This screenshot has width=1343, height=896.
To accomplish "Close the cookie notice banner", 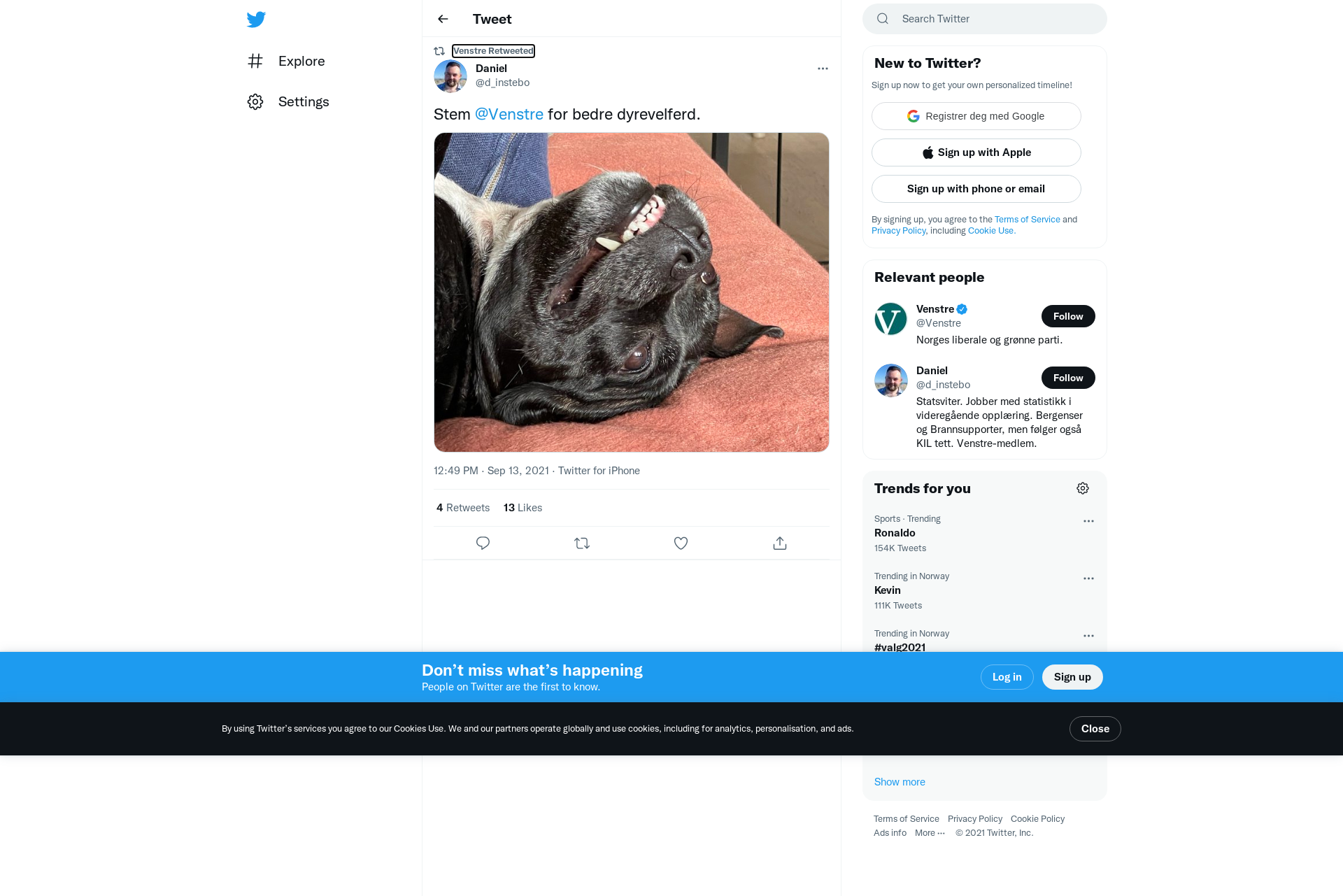I will click(x=1095, y=729).
